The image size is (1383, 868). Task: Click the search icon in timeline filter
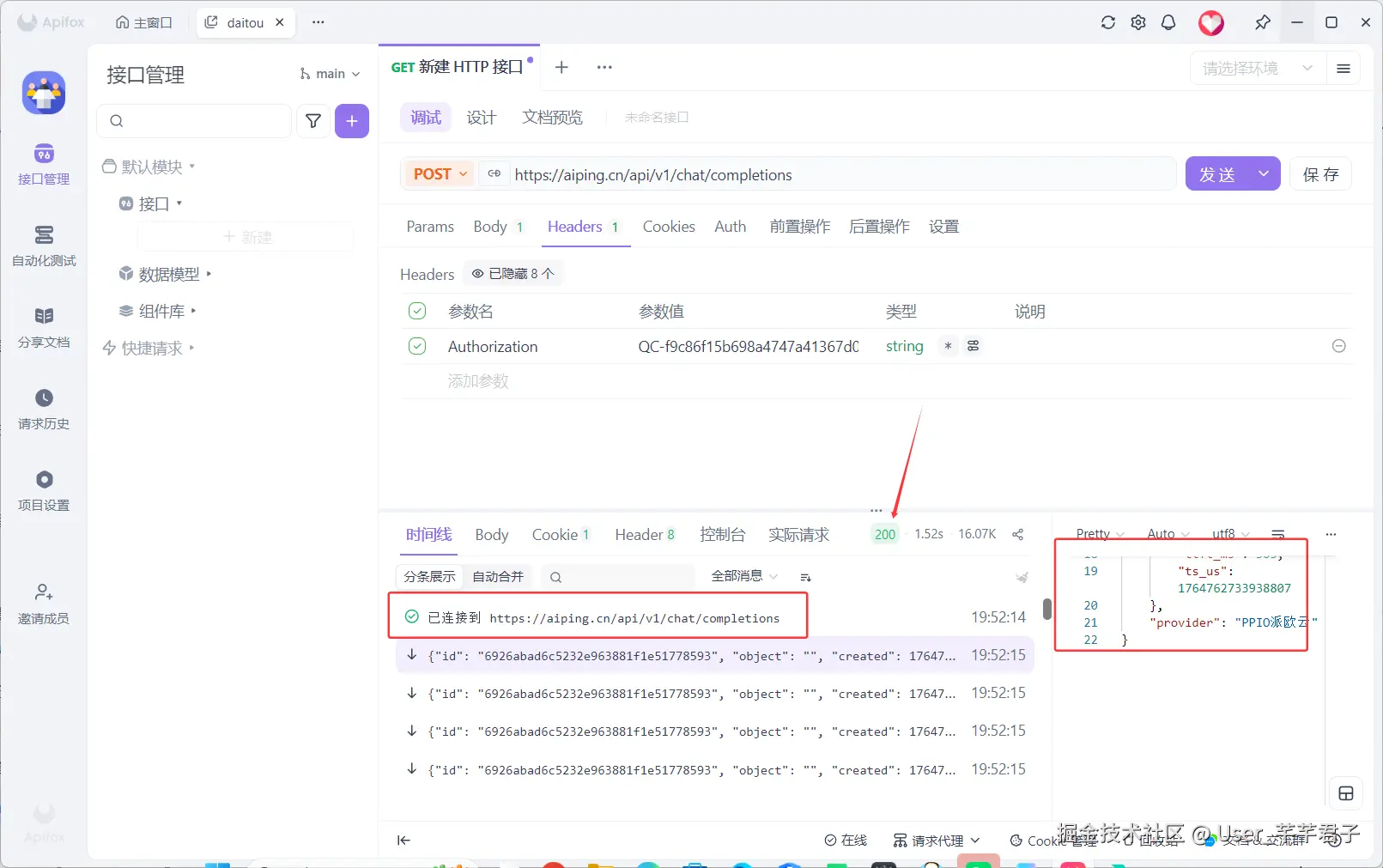pos(555,577)
